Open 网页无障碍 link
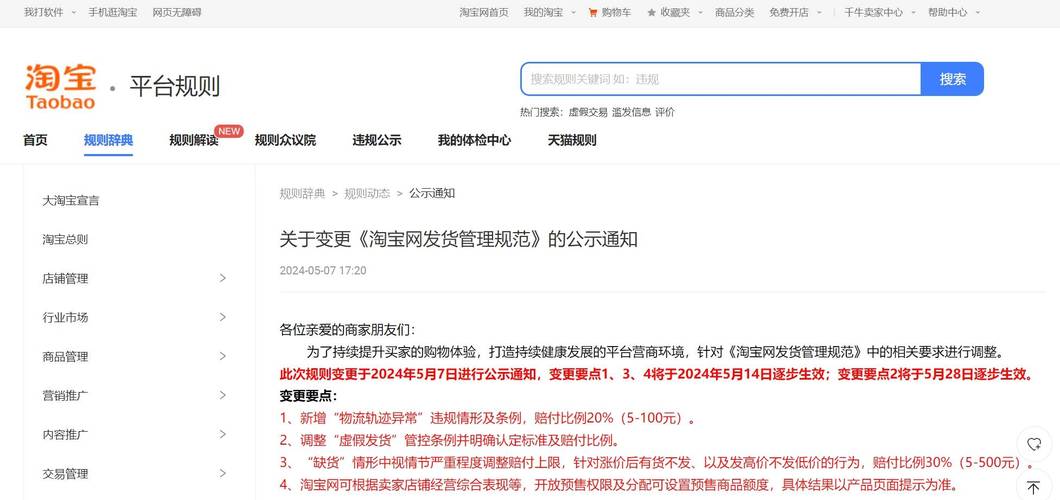 pos(176,12)
